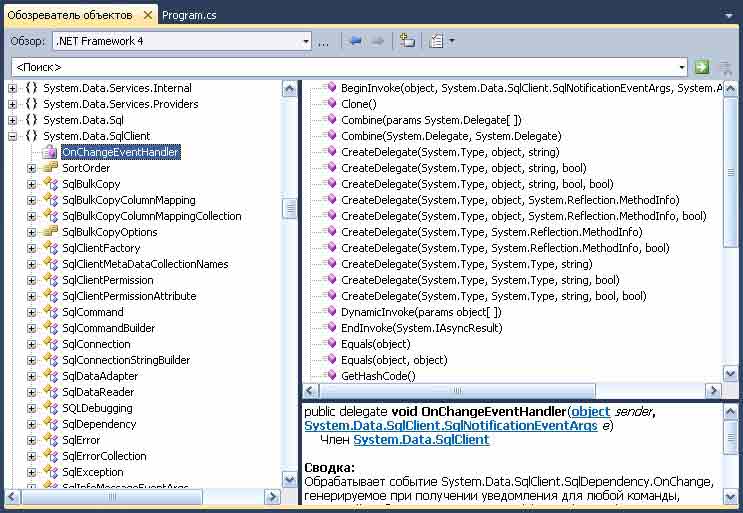Click method icon next to Clone()
The image size is (743, 513).
click(331, 103)
